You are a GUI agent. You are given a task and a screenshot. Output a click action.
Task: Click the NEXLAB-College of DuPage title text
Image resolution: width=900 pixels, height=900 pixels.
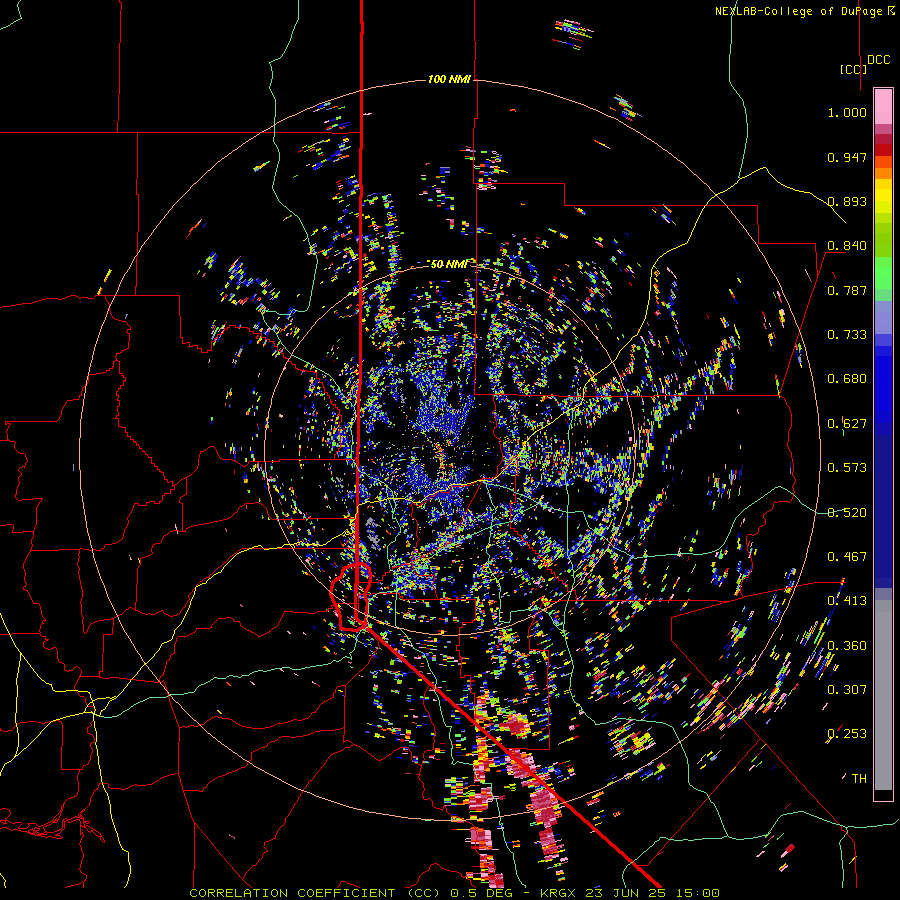804,11
